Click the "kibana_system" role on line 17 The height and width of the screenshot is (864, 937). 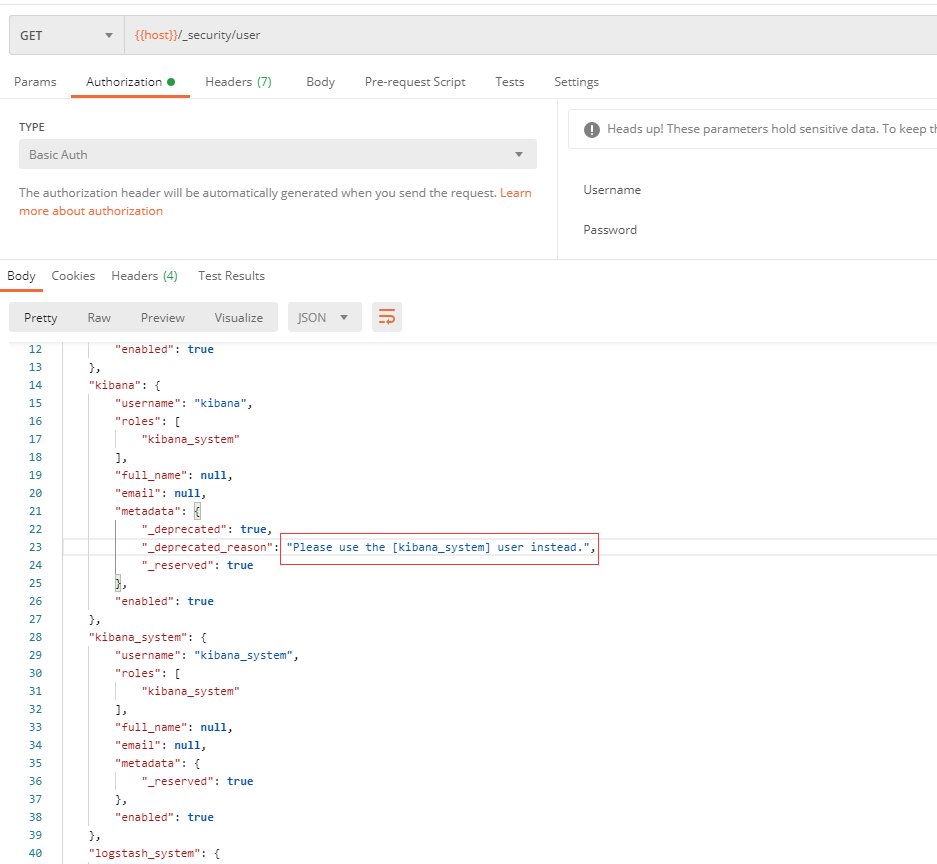tap(191, 439)
